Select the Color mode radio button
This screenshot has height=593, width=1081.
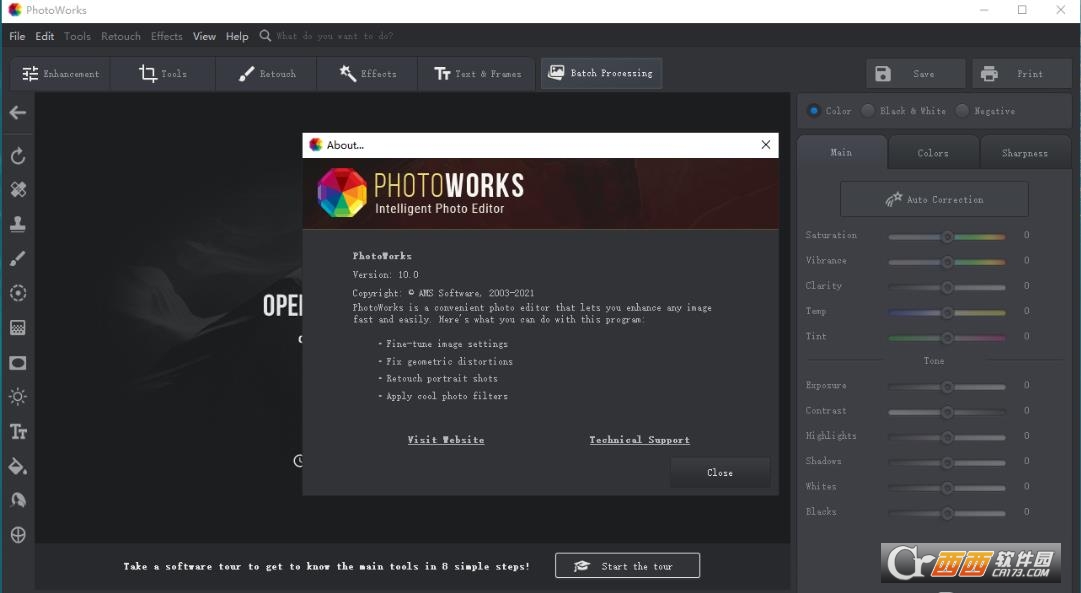[814, 110]
